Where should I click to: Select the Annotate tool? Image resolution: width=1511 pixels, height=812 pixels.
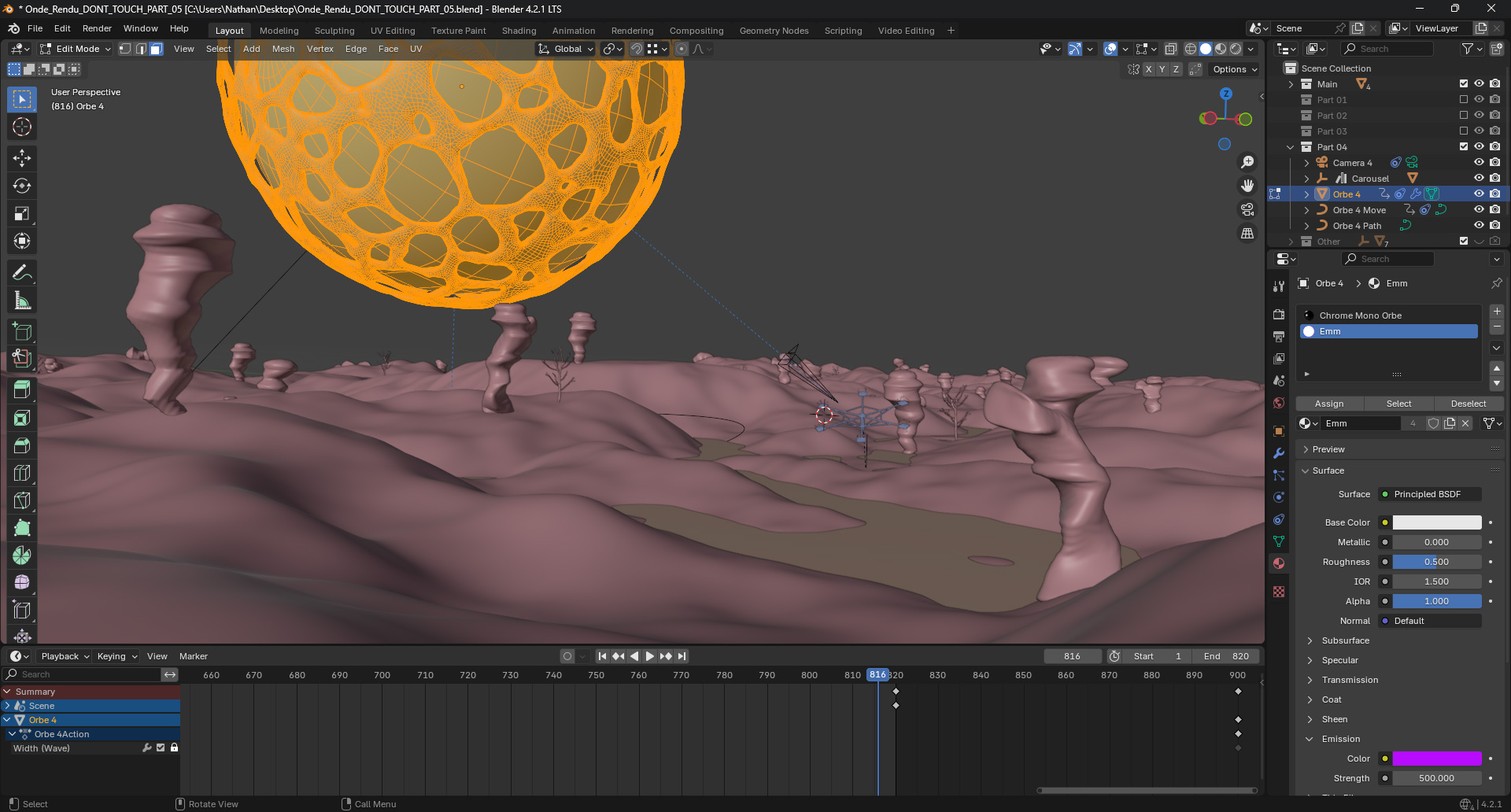[x=22, y=273]
